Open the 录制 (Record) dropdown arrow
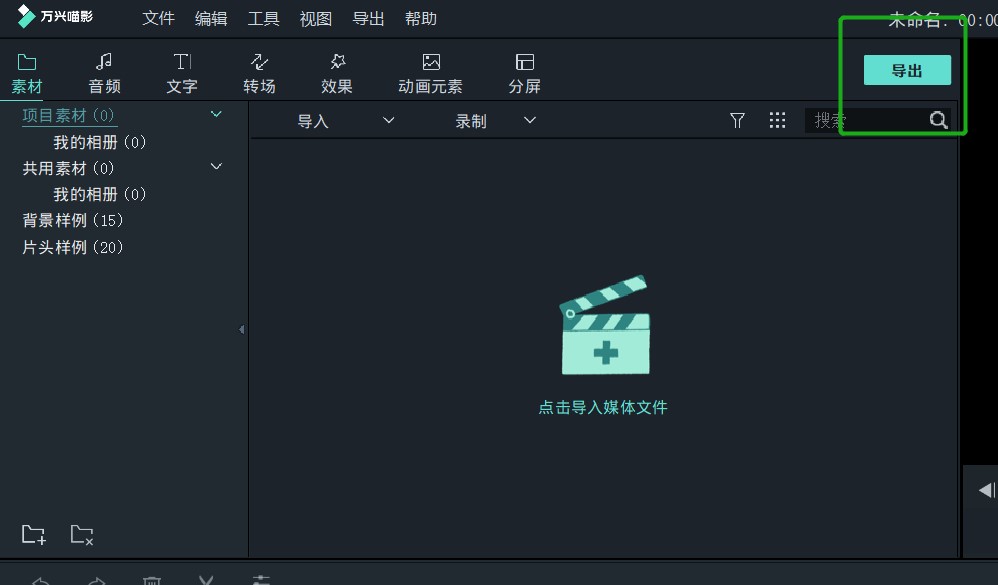 click(x=530, y=119)
